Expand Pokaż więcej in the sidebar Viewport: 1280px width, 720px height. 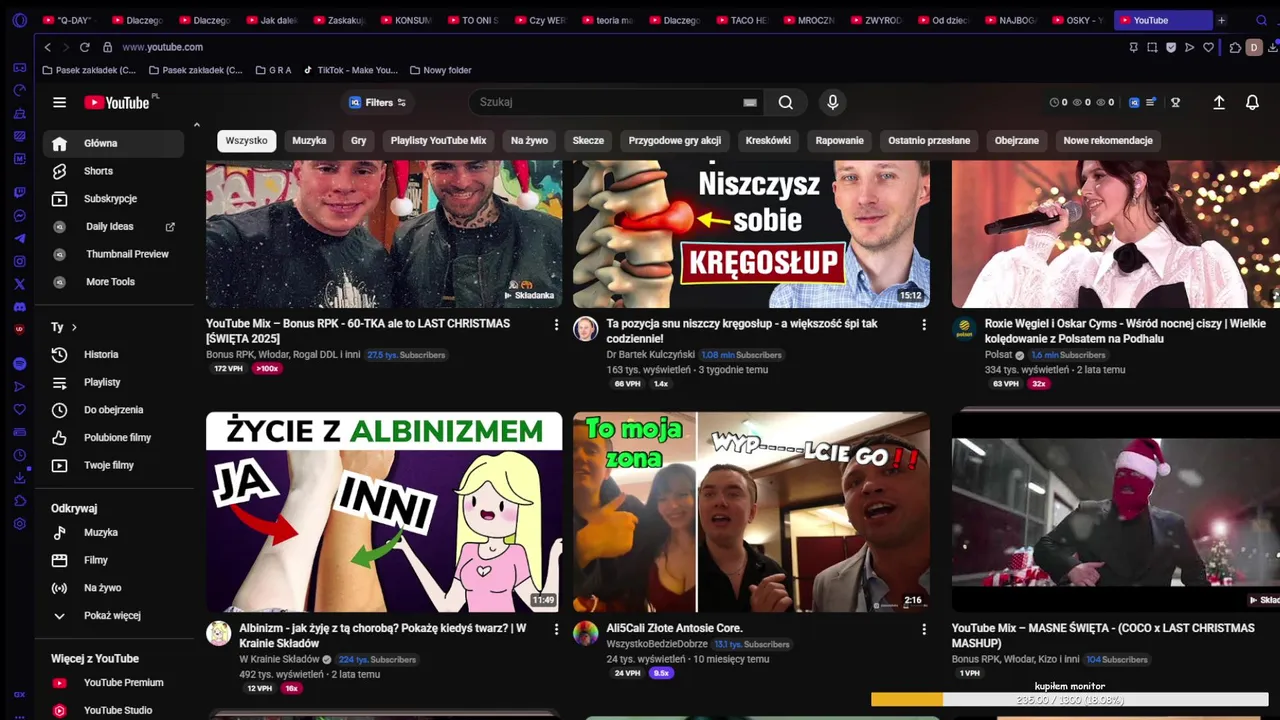pos(113,616)
